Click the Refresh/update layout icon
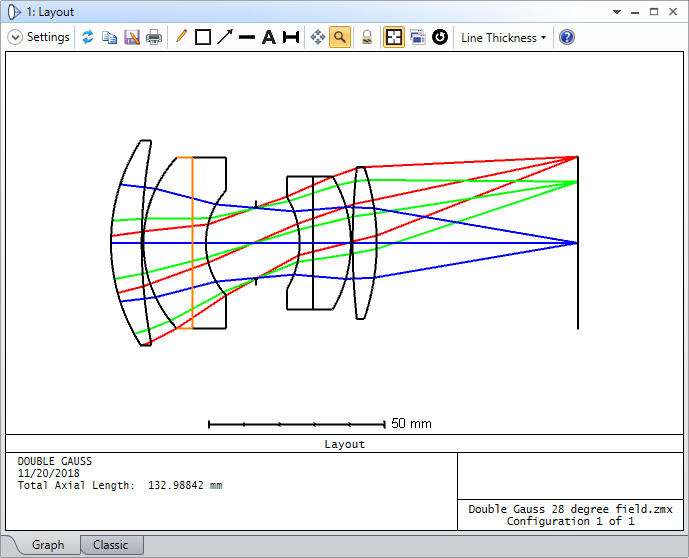 click(x=88, y=37)
